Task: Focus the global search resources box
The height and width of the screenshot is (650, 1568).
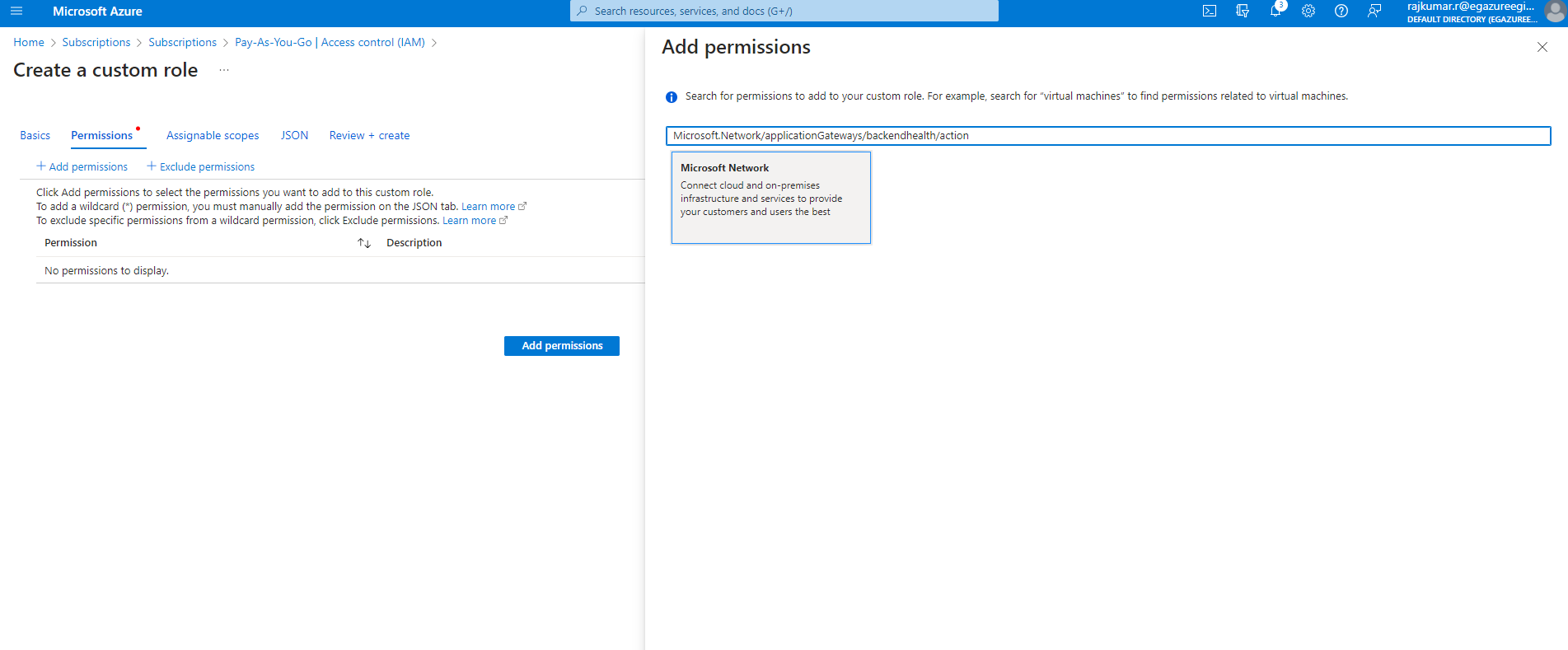Action: click(784, 11)
